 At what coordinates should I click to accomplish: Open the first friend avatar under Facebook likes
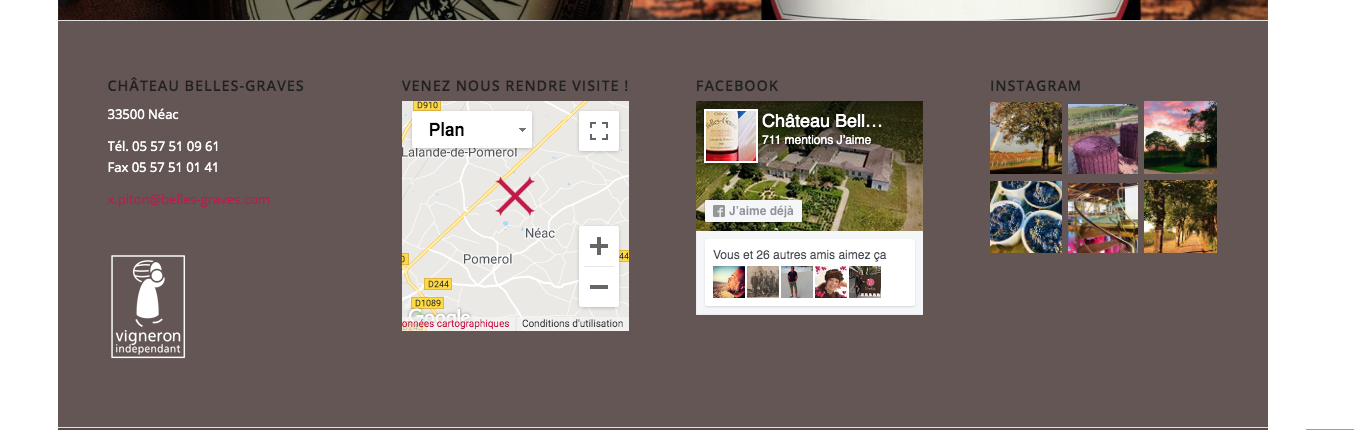729,282
